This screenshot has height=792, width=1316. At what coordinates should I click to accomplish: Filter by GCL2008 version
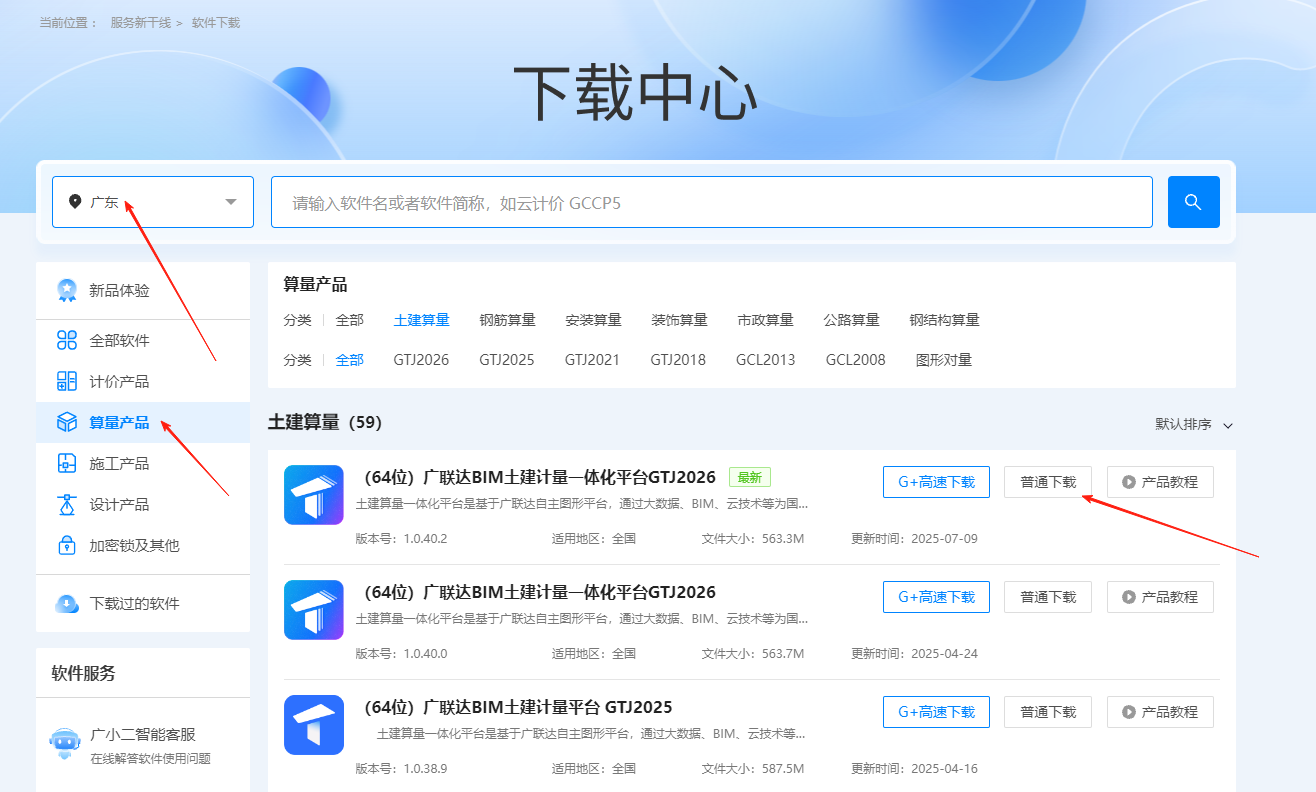856,360
